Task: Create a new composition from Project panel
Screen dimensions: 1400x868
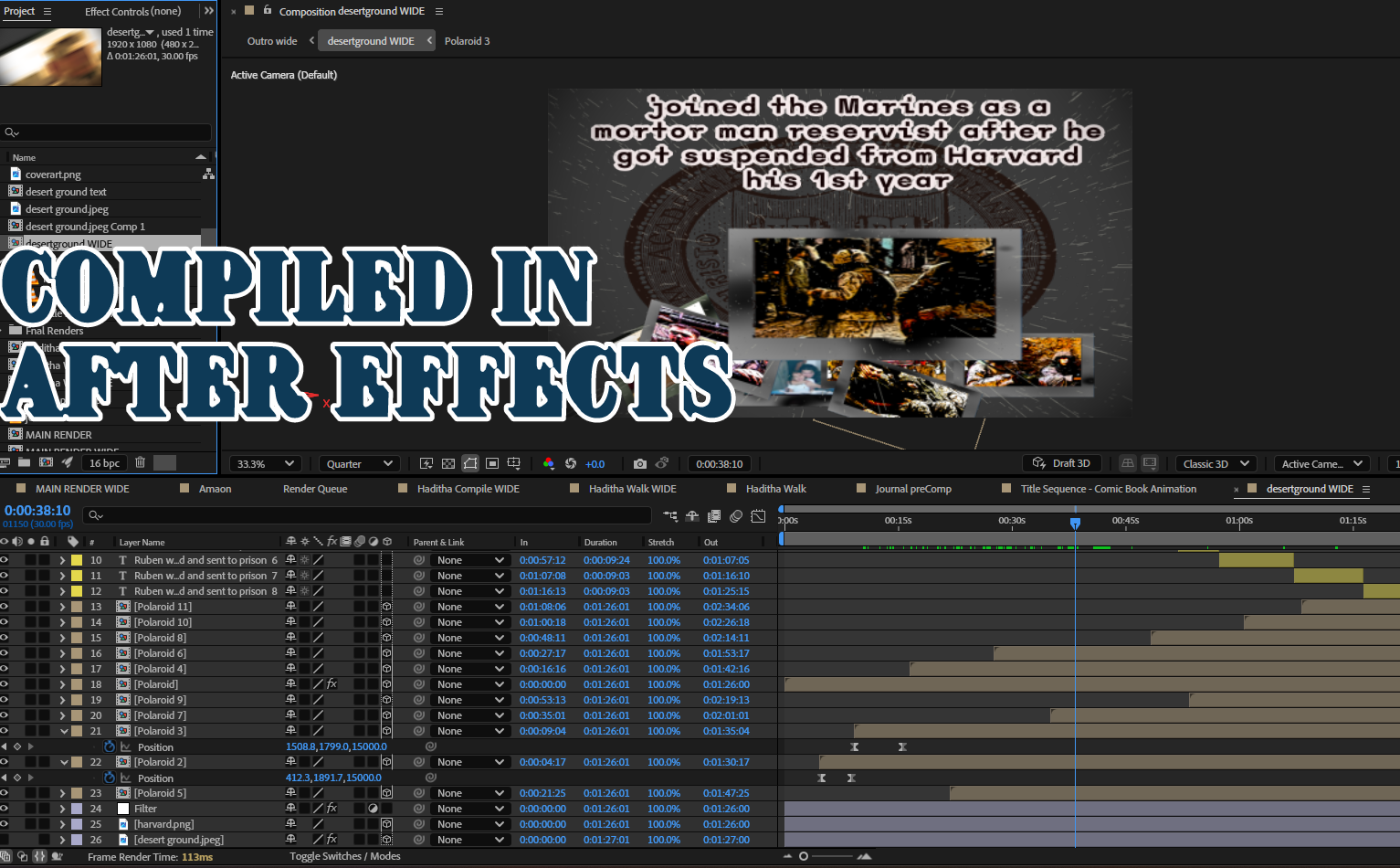Action: tap(46, 462)
